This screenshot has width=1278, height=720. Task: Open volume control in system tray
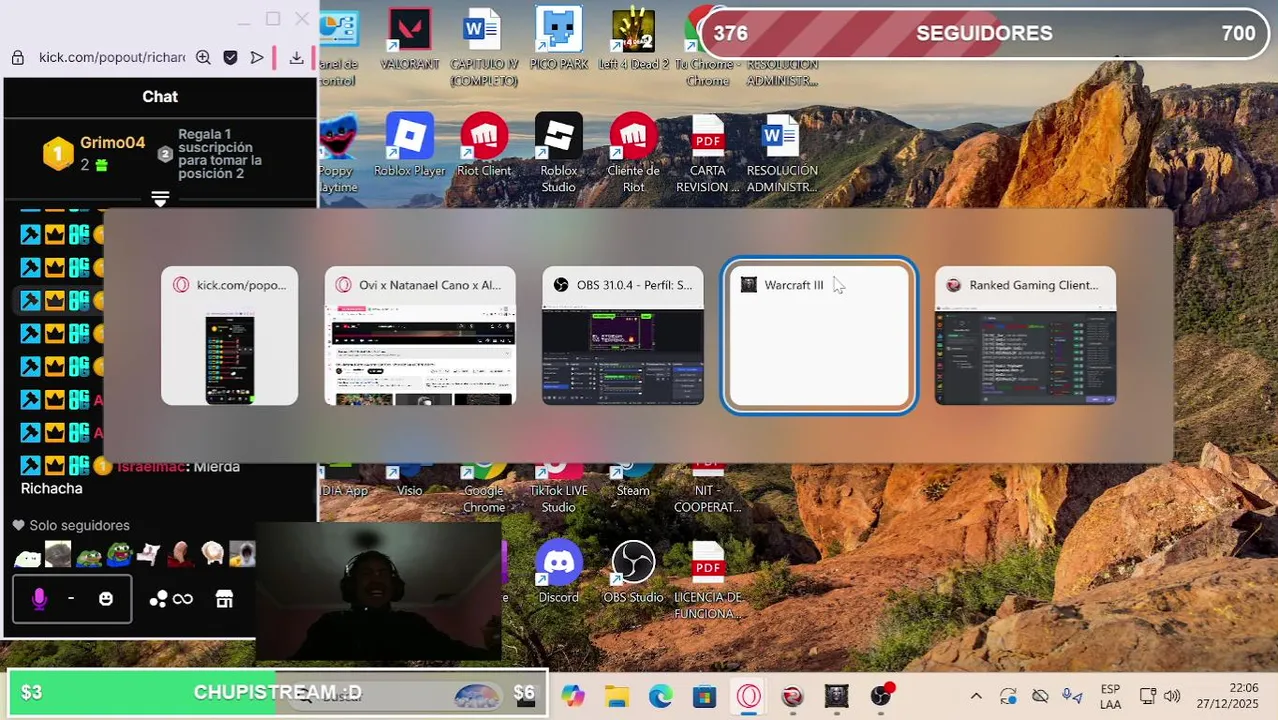(x=1172, y=696)
